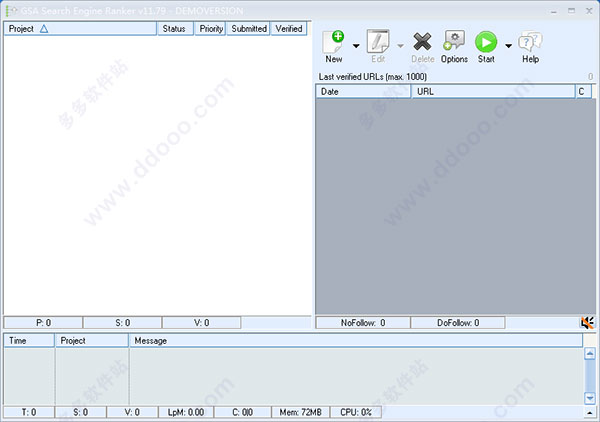Click 'Last verified URLs (max. 1000)' label
The height and width of the screenshot is (422, 600).
pyautogui.click(x=373, y=77)
